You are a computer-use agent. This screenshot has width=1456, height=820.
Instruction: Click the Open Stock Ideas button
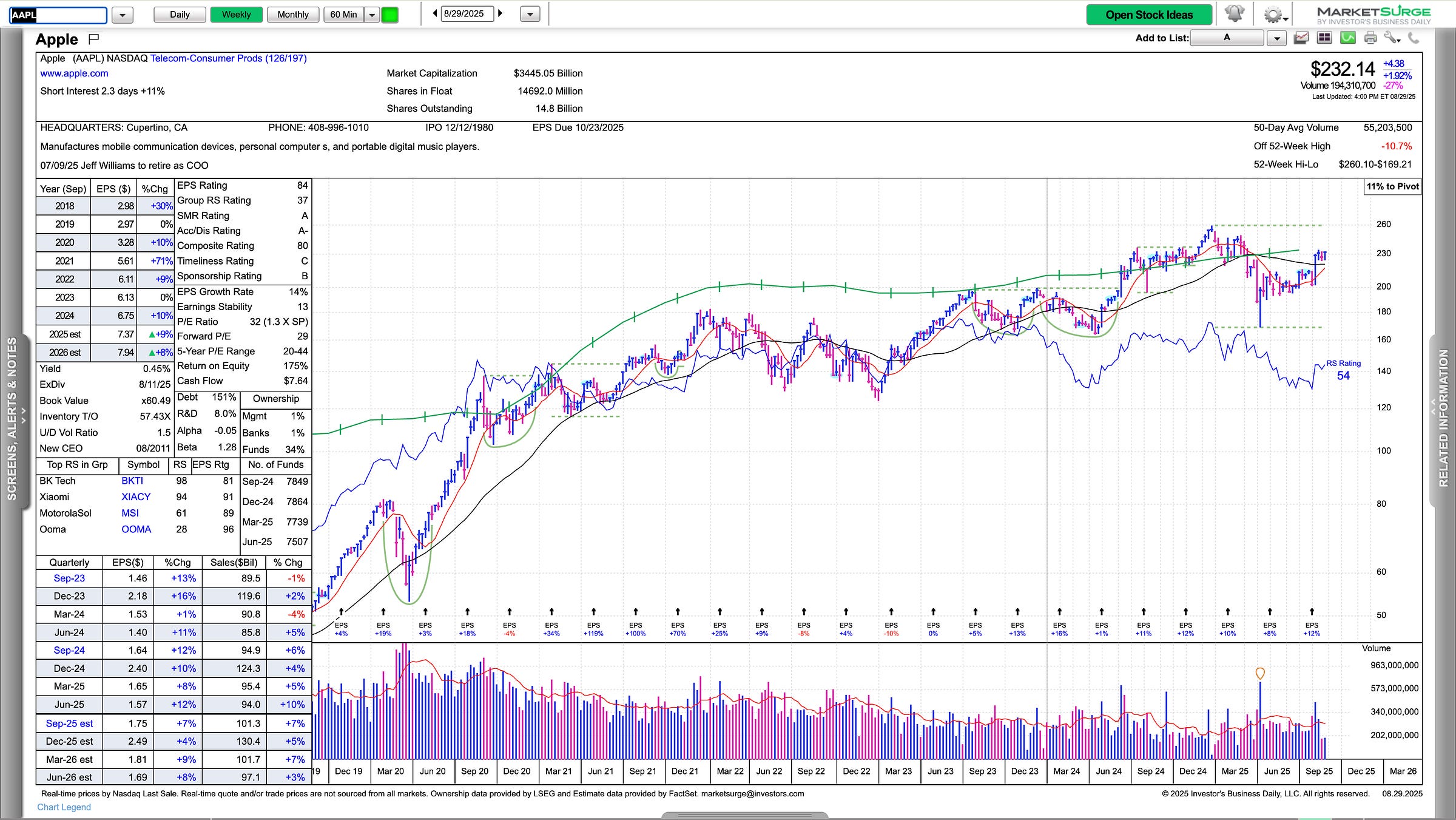[1149, 15]
